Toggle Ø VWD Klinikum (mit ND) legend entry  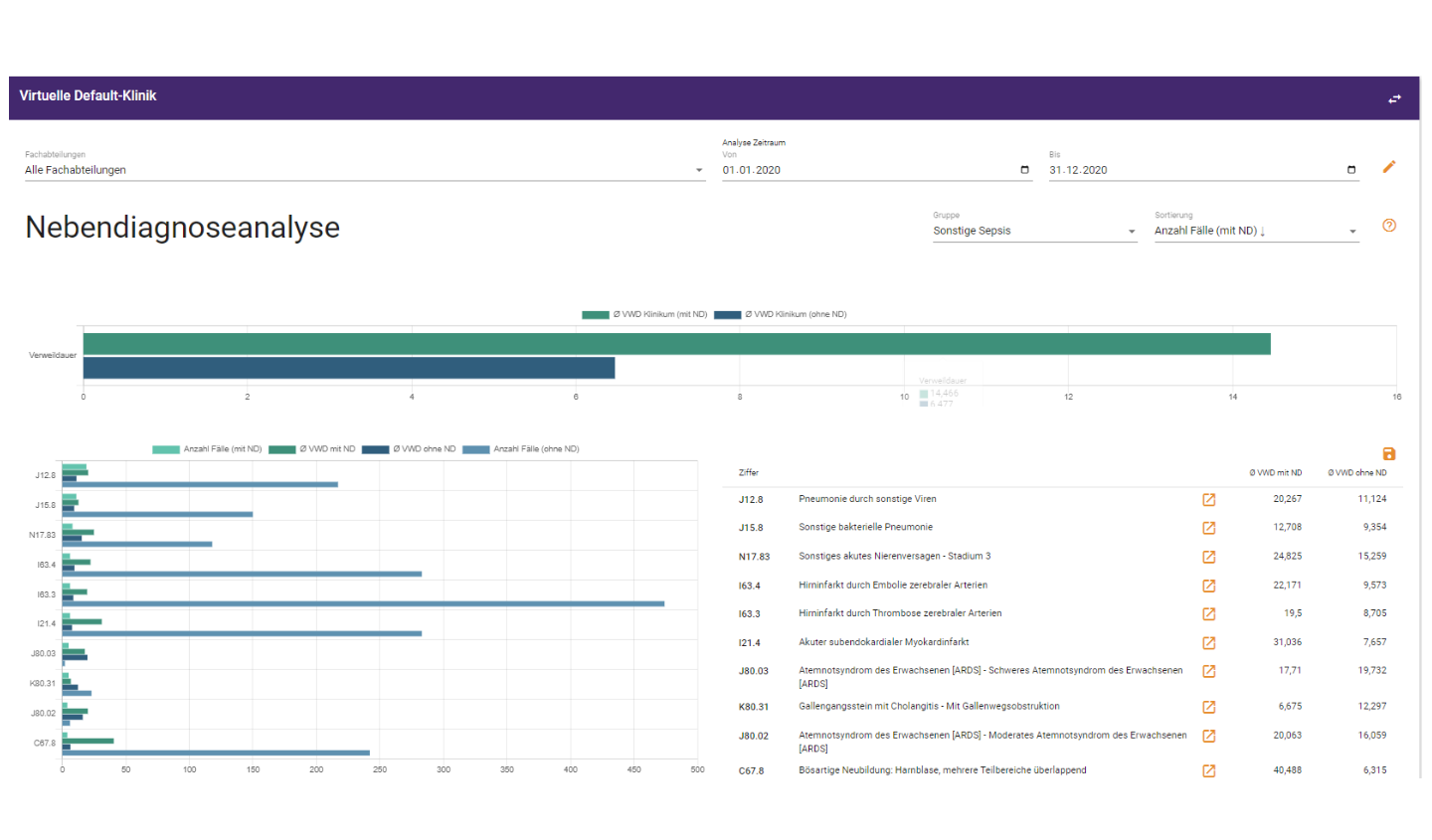(x=644, y=314)
